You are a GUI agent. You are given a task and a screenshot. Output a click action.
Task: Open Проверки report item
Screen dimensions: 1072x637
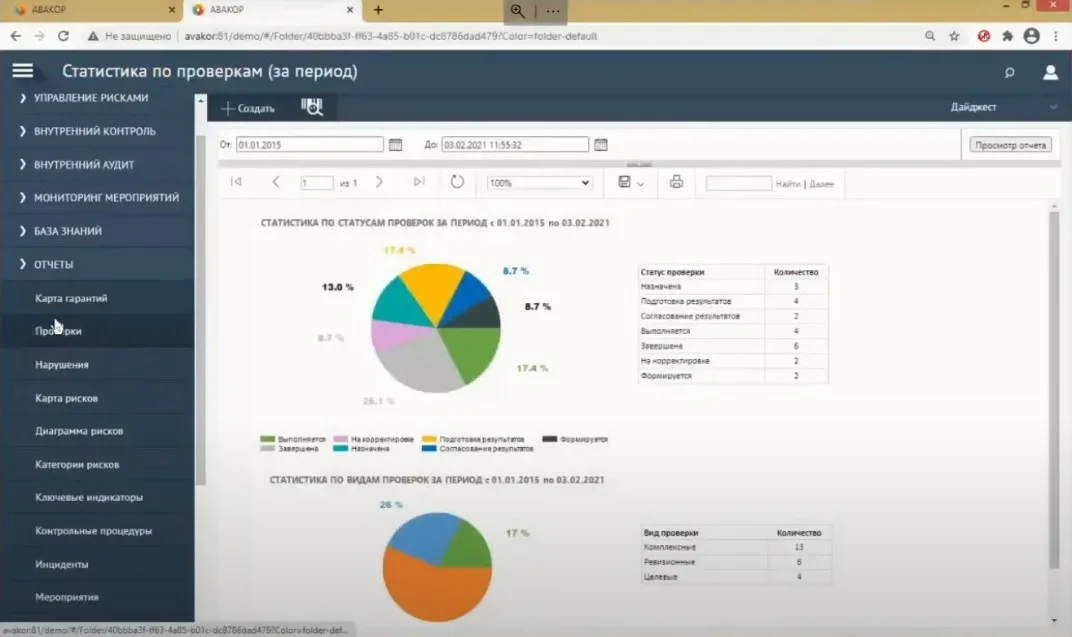pyautogui.click(x=58, y=331)
